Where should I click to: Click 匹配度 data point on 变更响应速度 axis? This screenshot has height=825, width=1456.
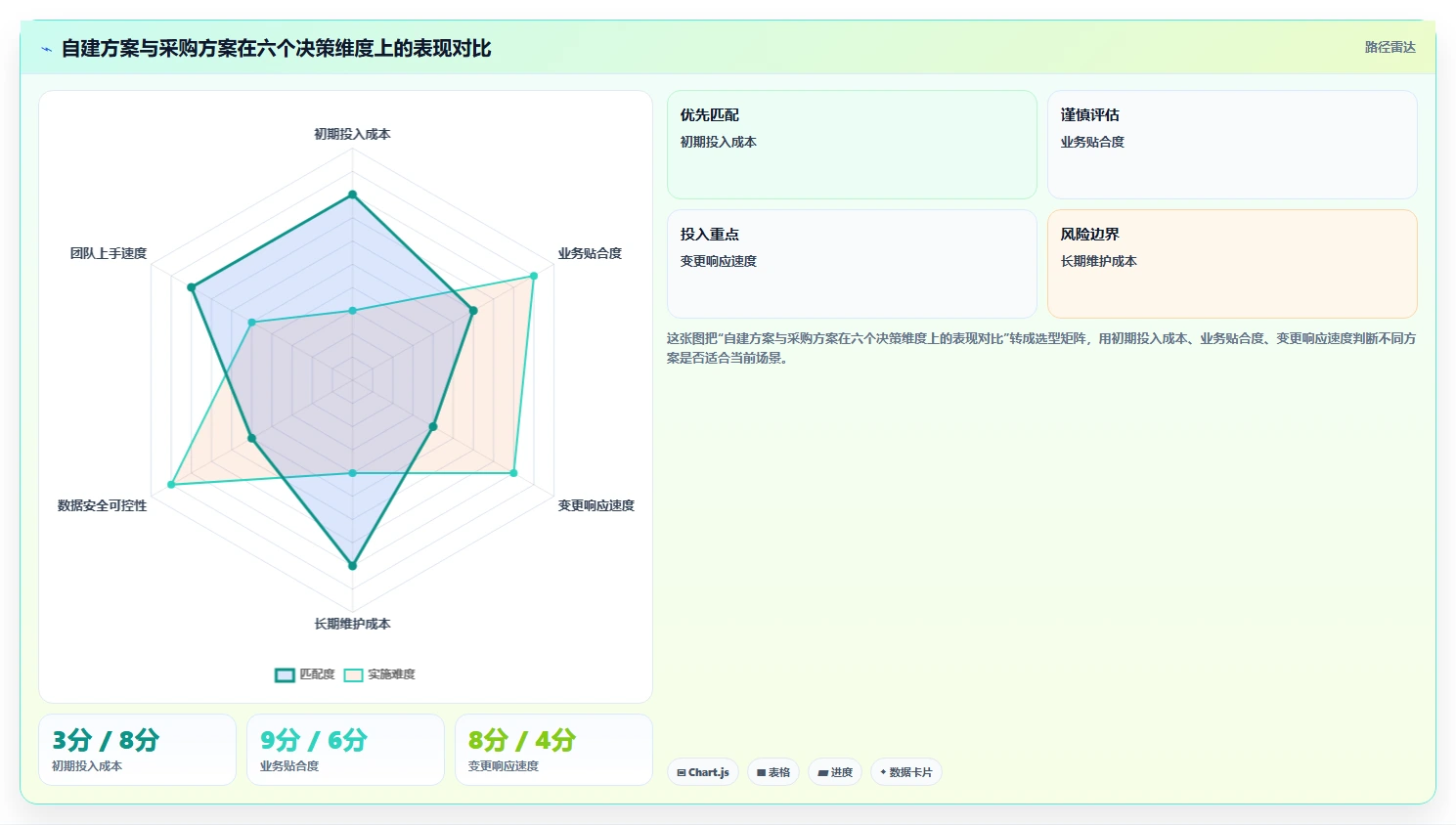pyautogui.click(x=433, y=426)
